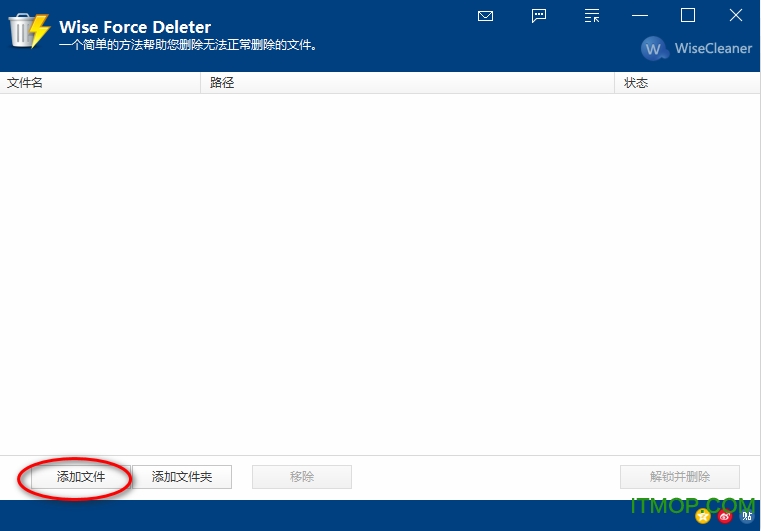Close the Wise Force Deleter window
Image resolution: width=761 pixels, height=531 pixels.
[736, 16]
